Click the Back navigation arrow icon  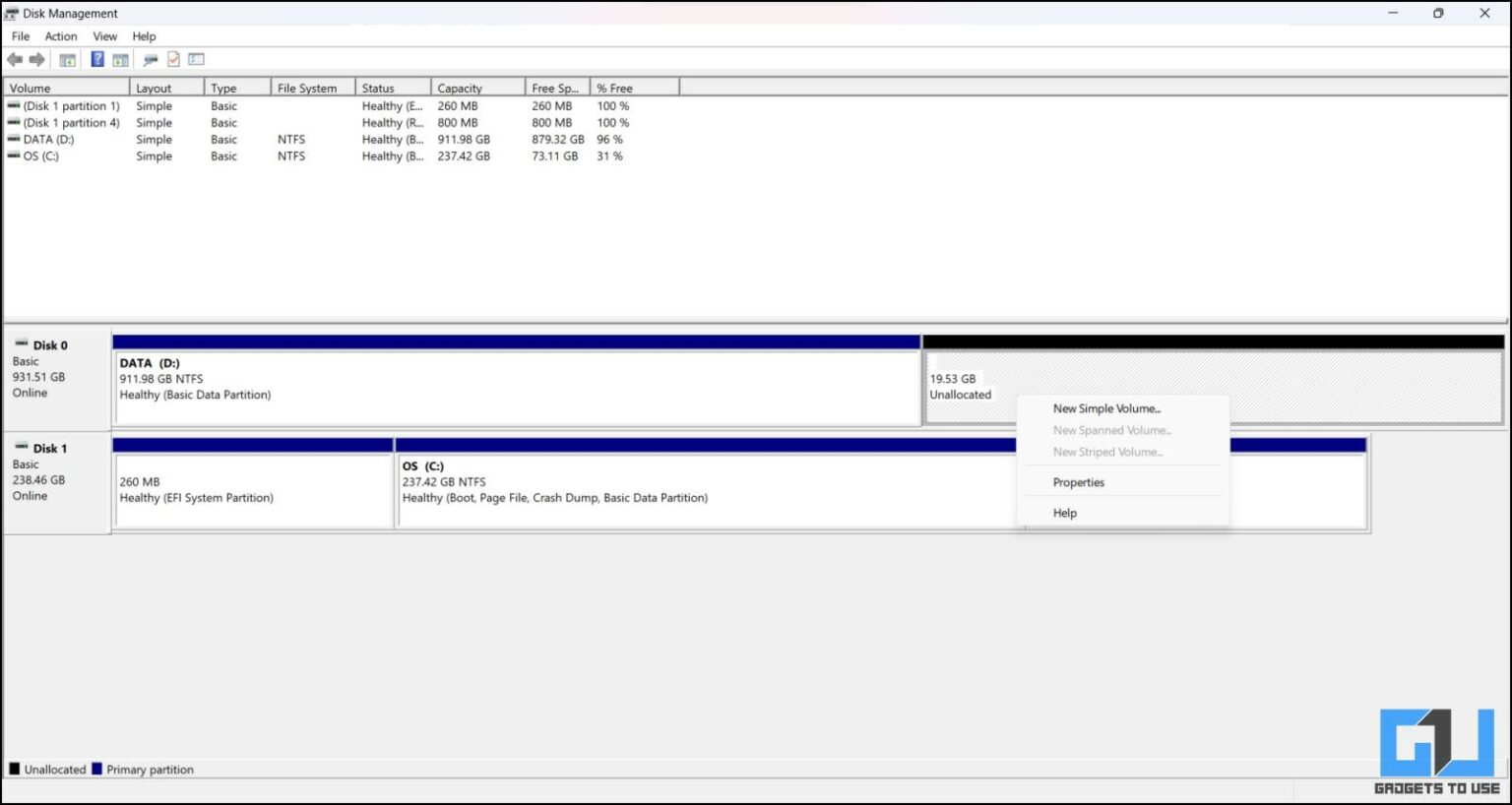pos(15,59)
